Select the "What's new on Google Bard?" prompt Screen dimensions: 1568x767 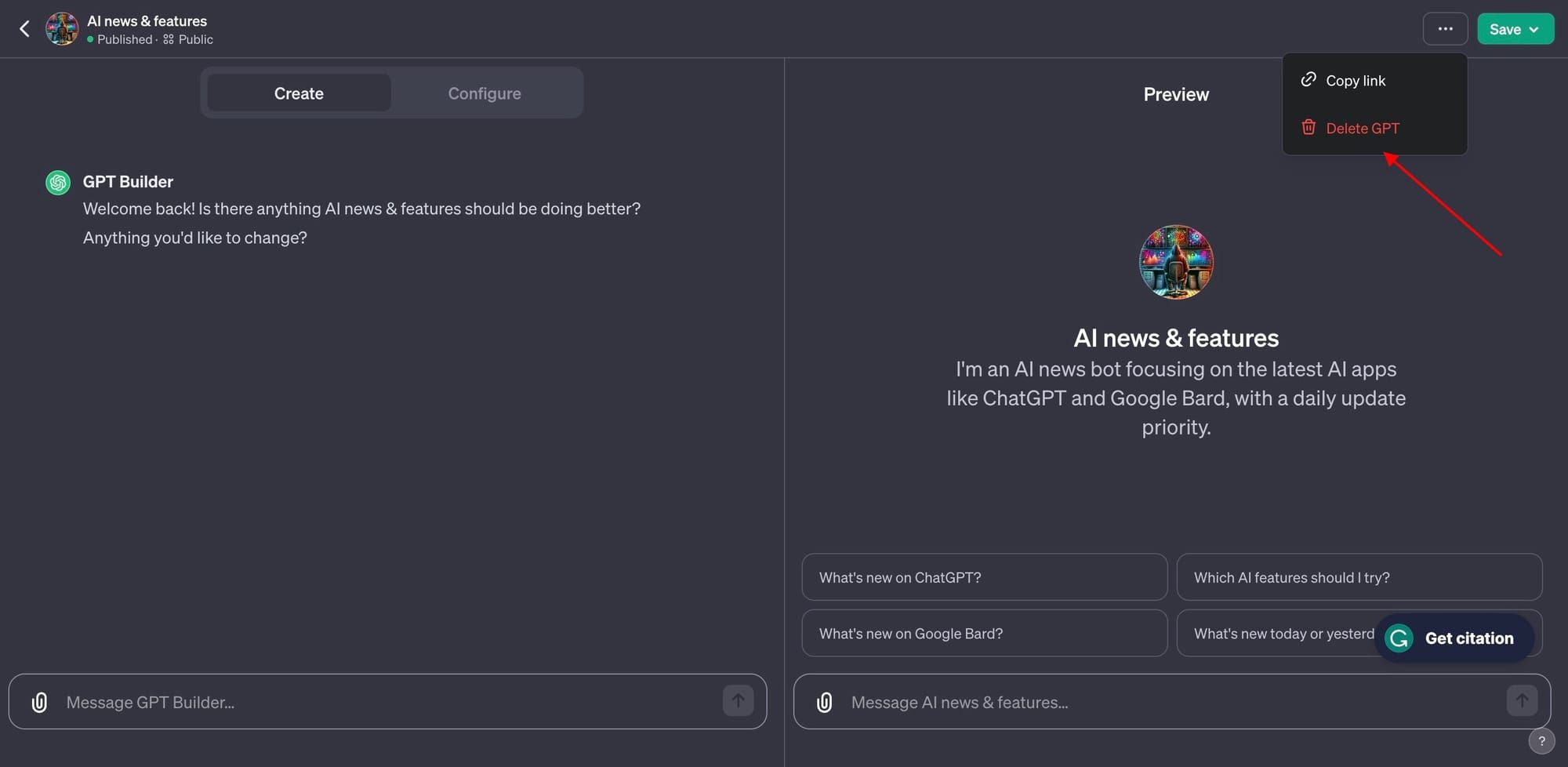click(x=983, y=633)
